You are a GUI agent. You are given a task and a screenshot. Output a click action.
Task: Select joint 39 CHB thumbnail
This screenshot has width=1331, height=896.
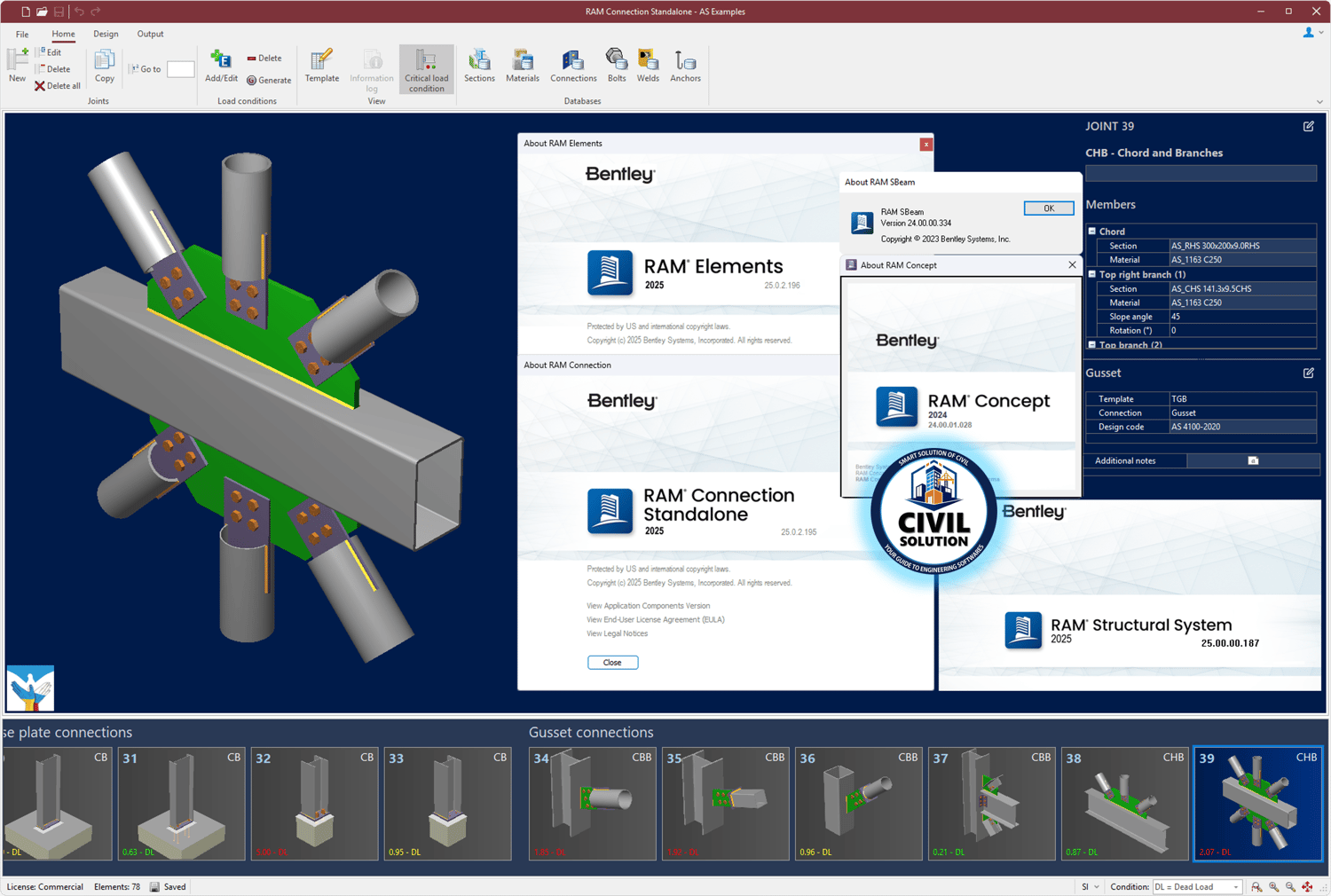[1258, 804]
